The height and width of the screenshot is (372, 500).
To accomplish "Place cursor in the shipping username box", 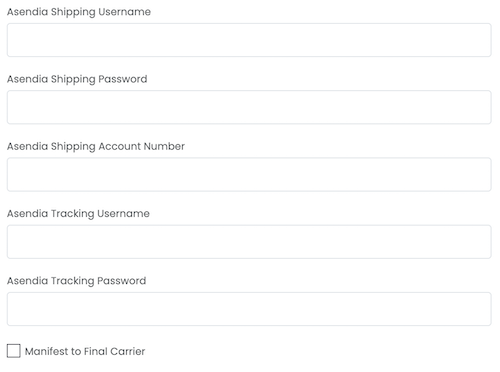I will (x=249, y=40).
